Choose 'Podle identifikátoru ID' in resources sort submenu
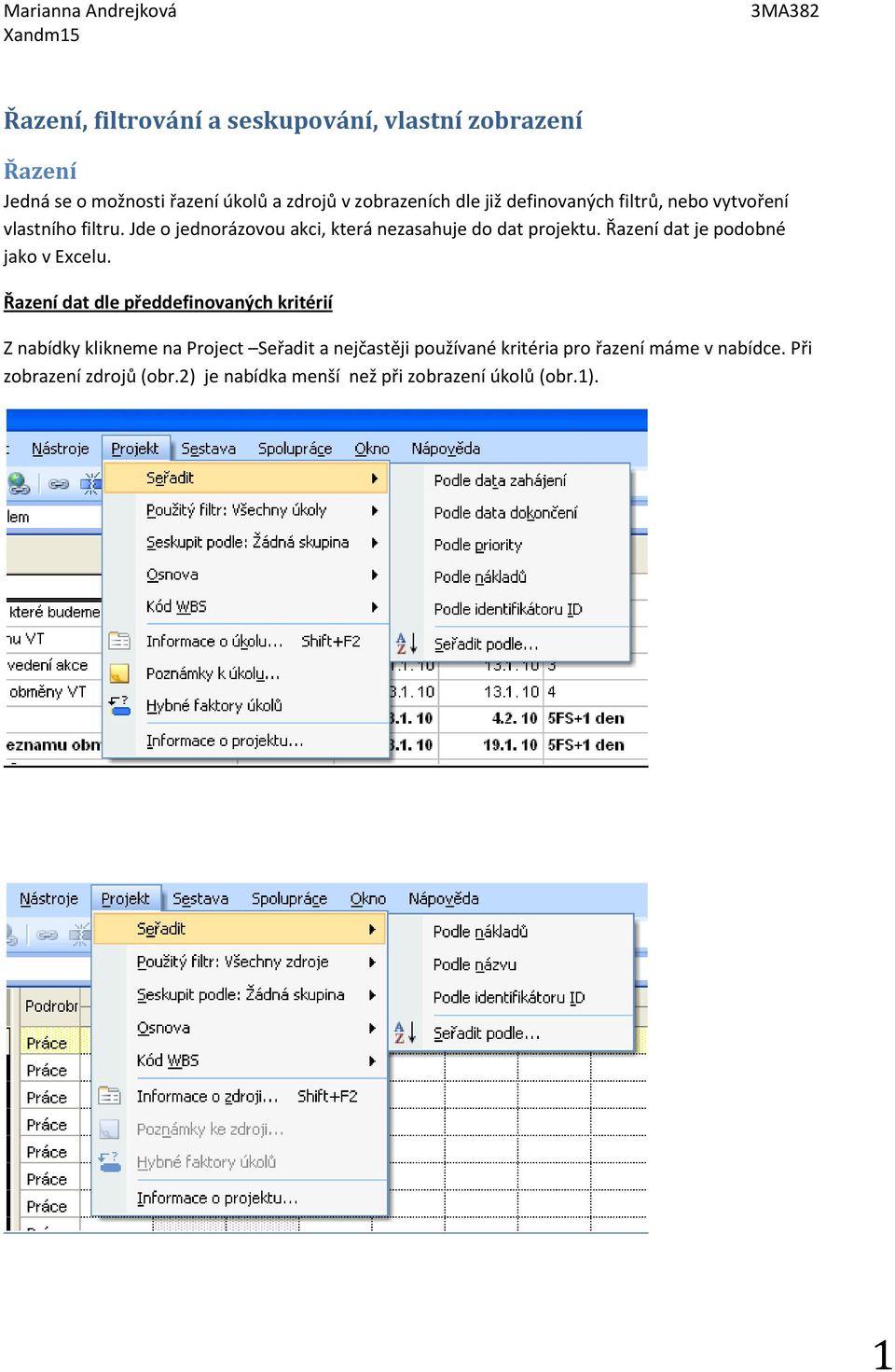Viewport: 895px width, 1372px height. (x=509, y=997)
